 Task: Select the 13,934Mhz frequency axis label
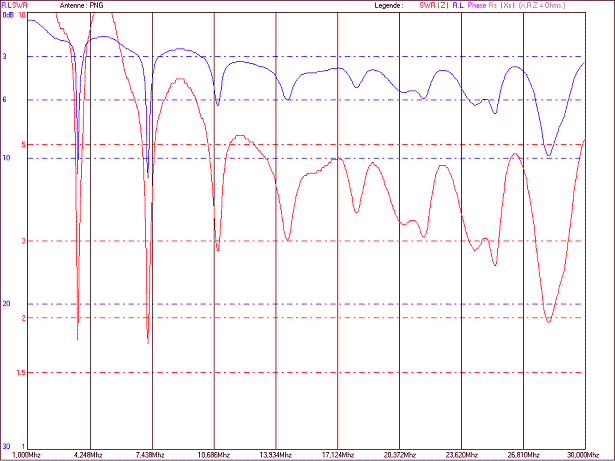pos(275,455)
